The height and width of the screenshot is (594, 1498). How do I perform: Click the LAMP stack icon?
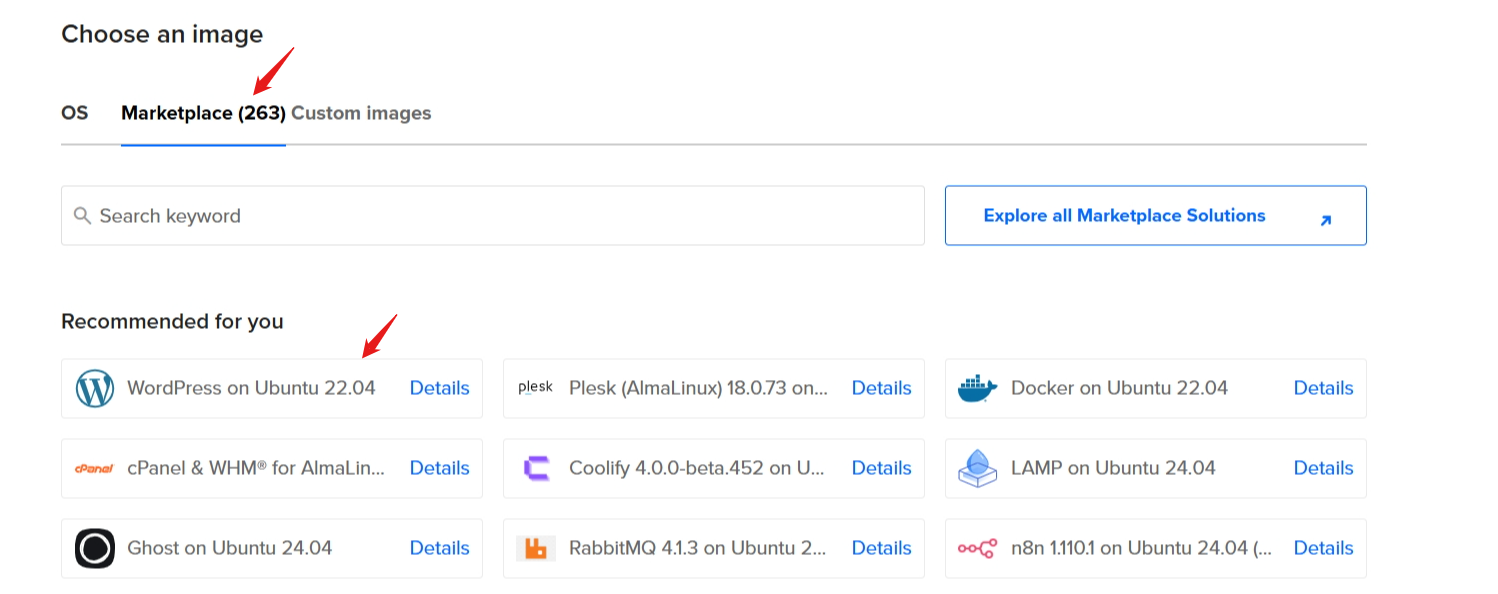(x=977, y=468)
